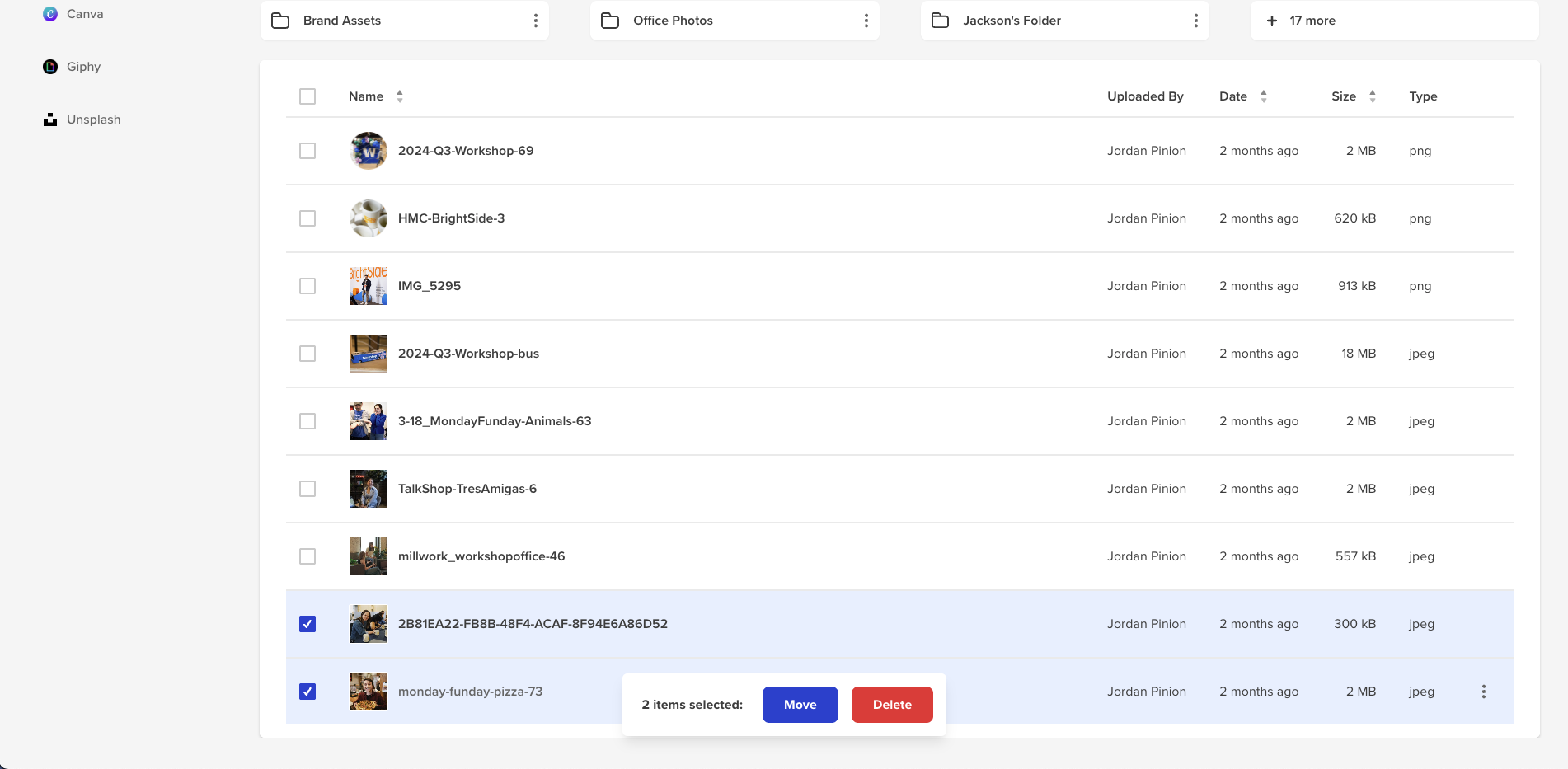Viewport: 1568px width, 769px height.
Task: Open thumbnail of millwork_workshopoffice-46
Action: pyautogui.click(x=369, y=556)
